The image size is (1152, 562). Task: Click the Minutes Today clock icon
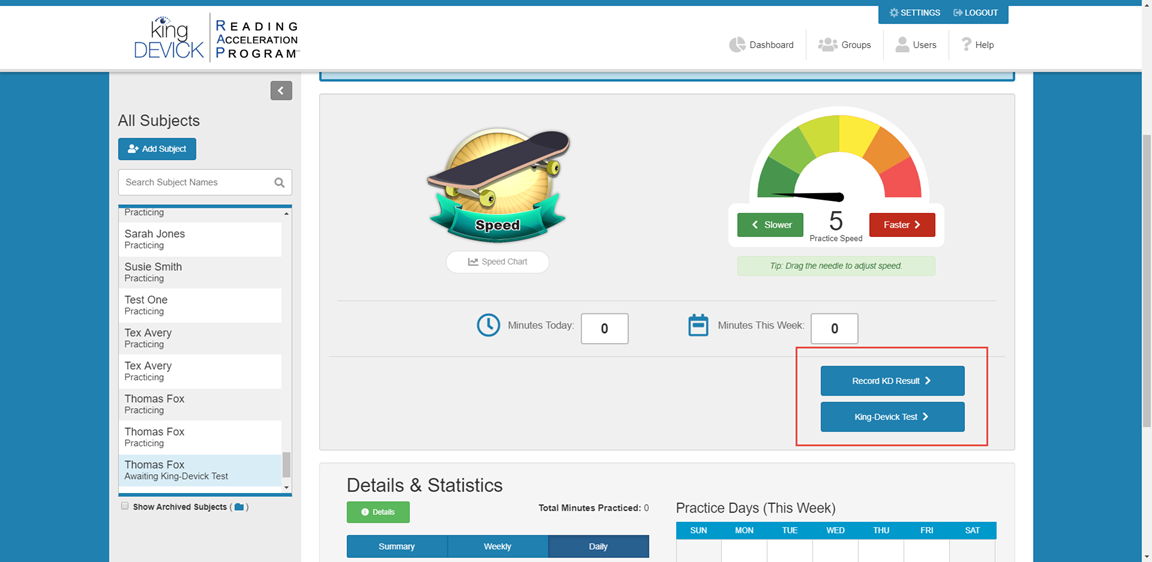(489, 325)
